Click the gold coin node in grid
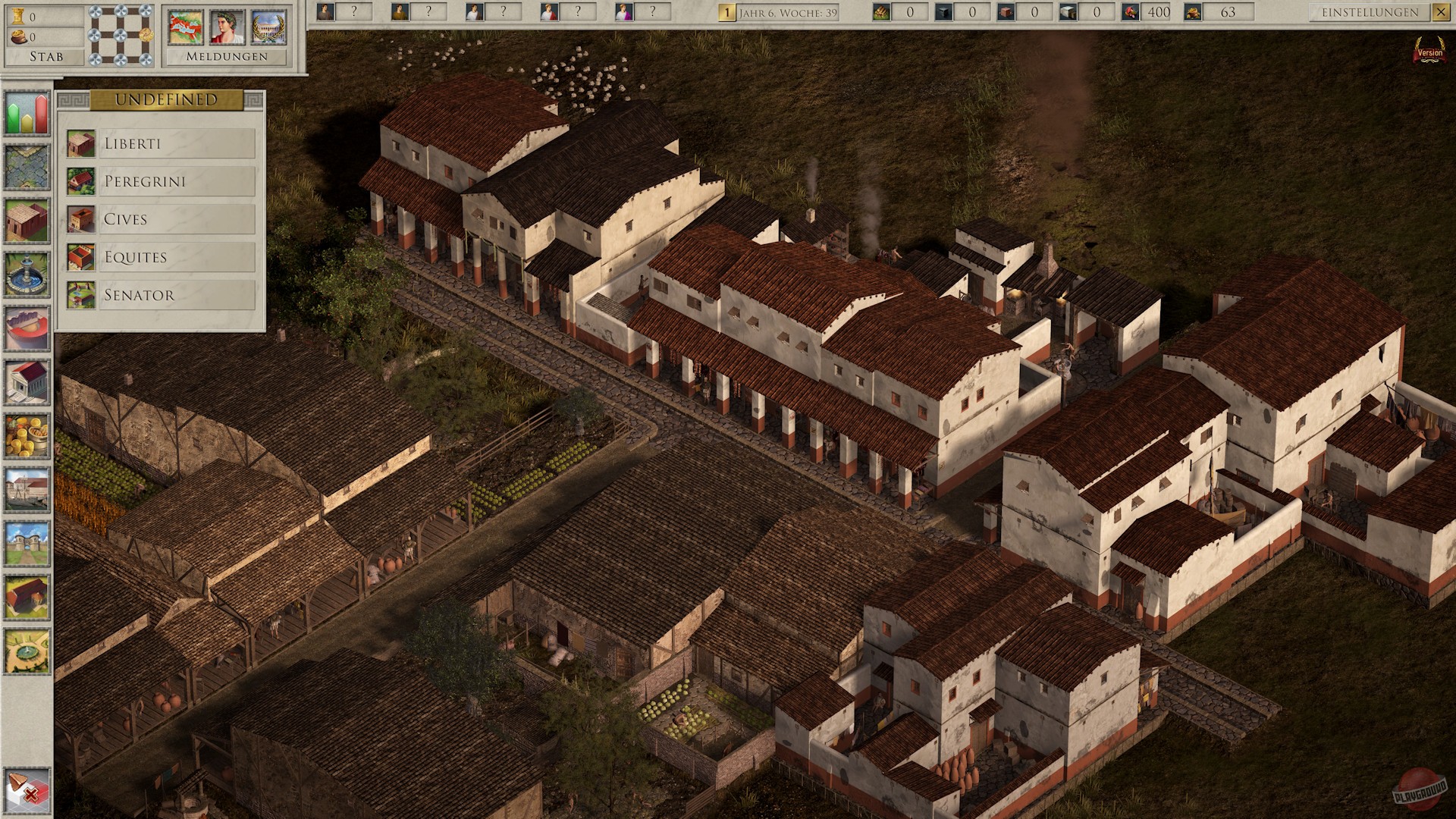 click(146, 35)
